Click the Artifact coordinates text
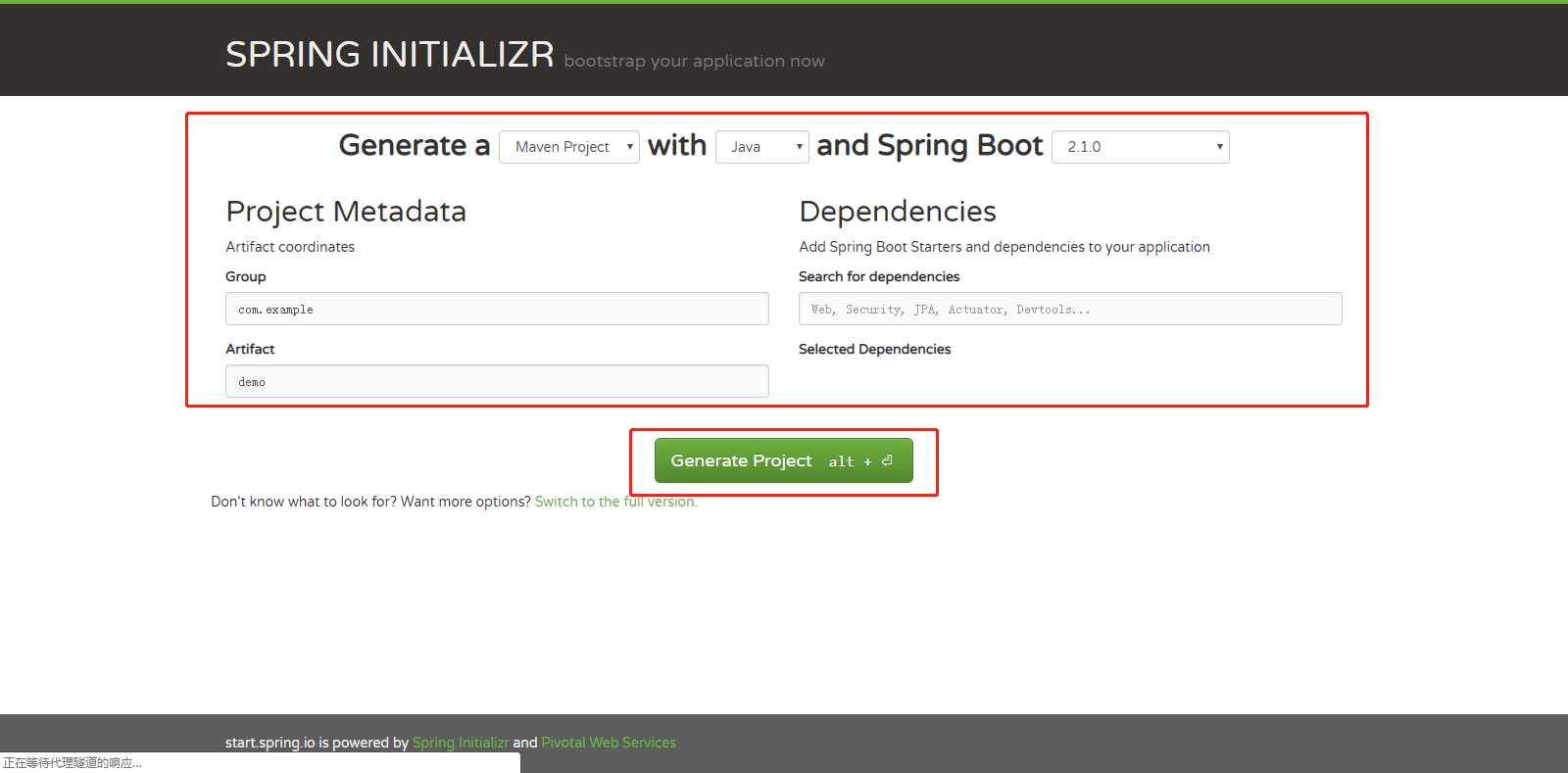 (290, 247)
